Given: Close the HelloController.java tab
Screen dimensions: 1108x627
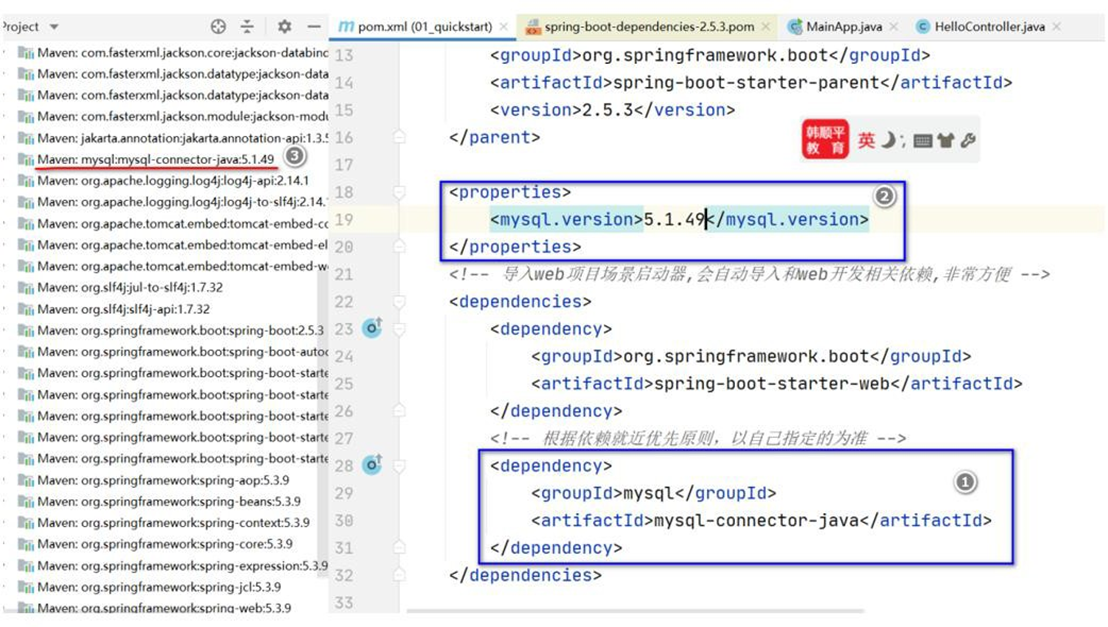Looking at the screenshot, I should point(1056,27).
